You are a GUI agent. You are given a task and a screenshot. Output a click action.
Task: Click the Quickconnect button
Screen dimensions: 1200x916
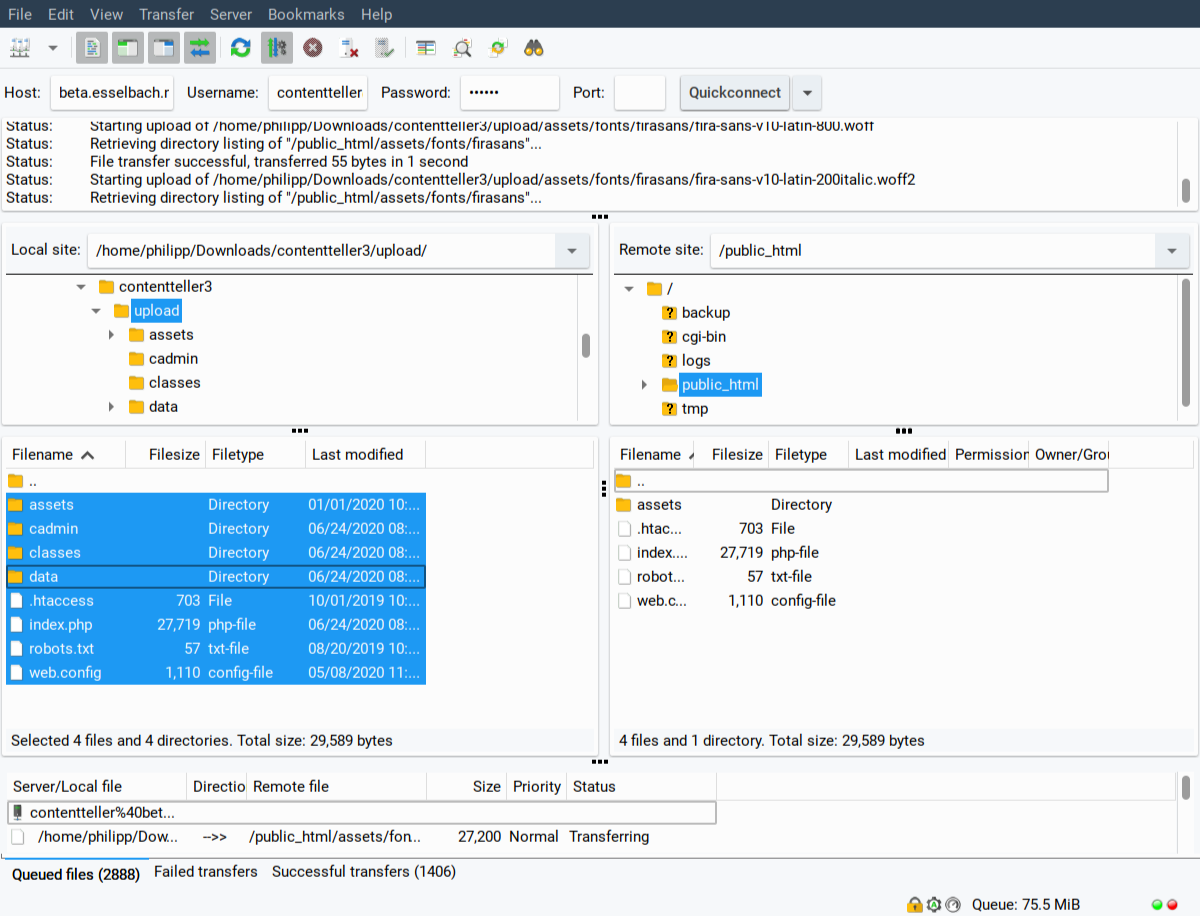click(735, 93)
